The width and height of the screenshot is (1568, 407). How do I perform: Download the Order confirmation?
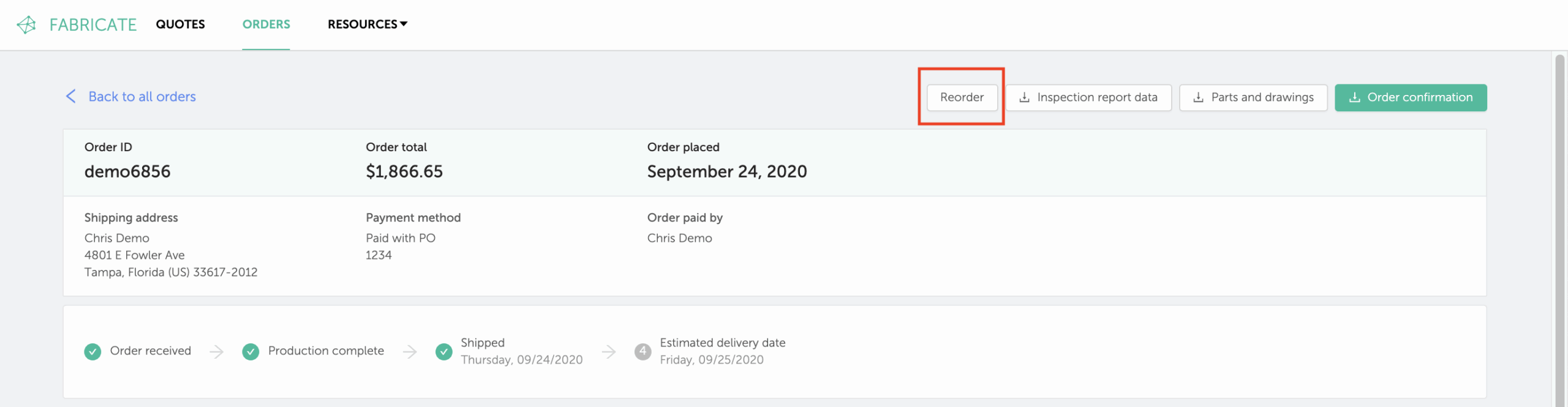click(x=1411, y=97)
